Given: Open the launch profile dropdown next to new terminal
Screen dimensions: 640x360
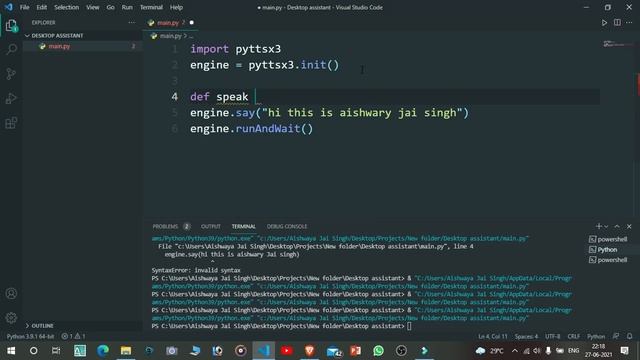Looking at the screenshot, I should 606,226.
